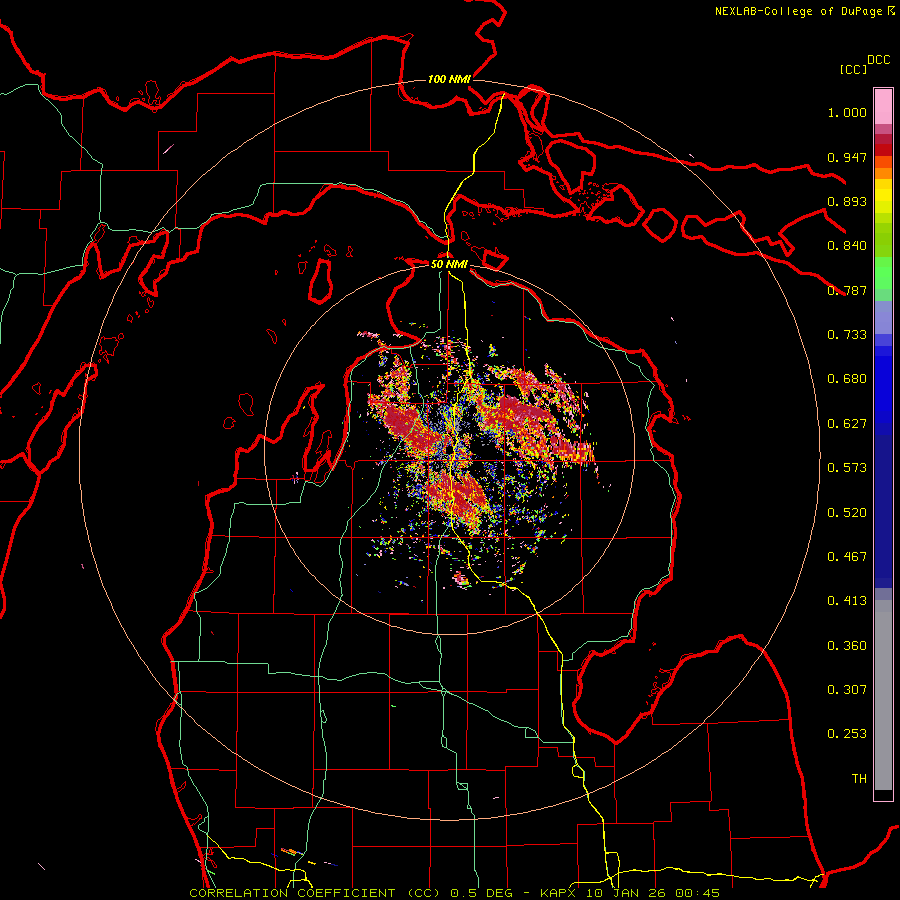Click the CORRELATION COEFFICIENT (CC) caption text
Viewport: 900px width, 900px height.
click(315, 893)
